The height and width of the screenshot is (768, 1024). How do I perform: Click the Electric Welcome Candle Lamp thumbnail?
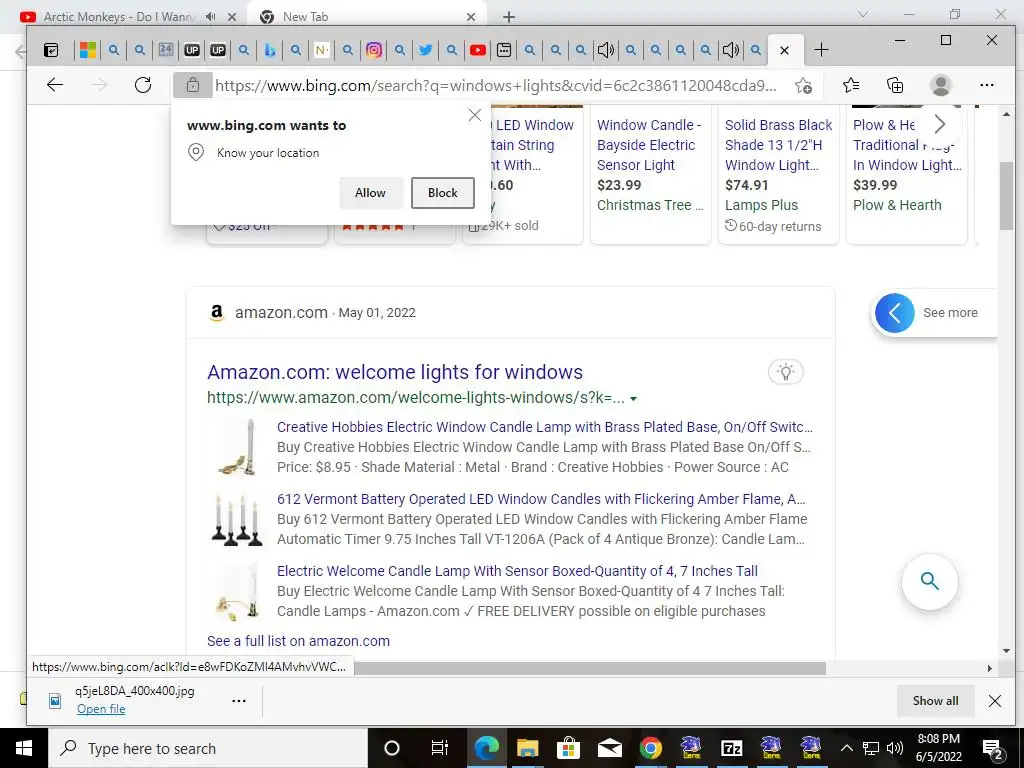(238, 592)
